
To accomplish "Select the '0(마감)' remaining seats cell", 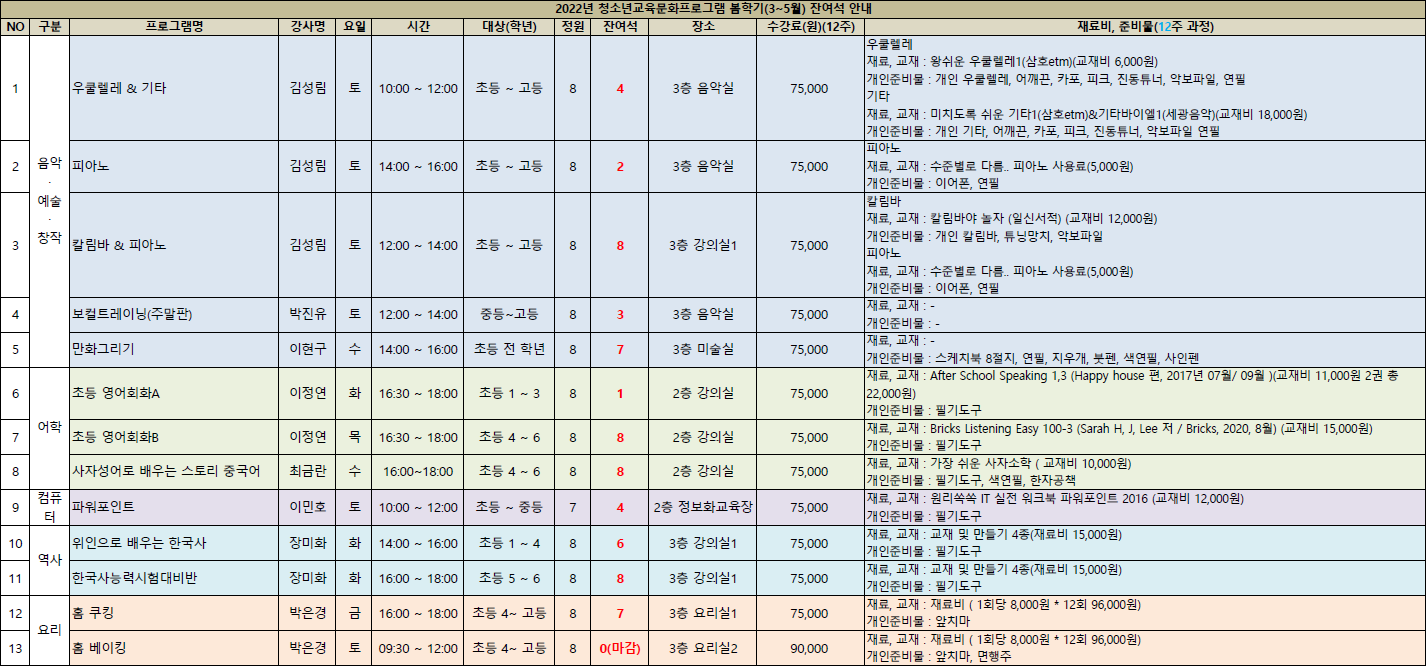I will (x=620, y=648).
